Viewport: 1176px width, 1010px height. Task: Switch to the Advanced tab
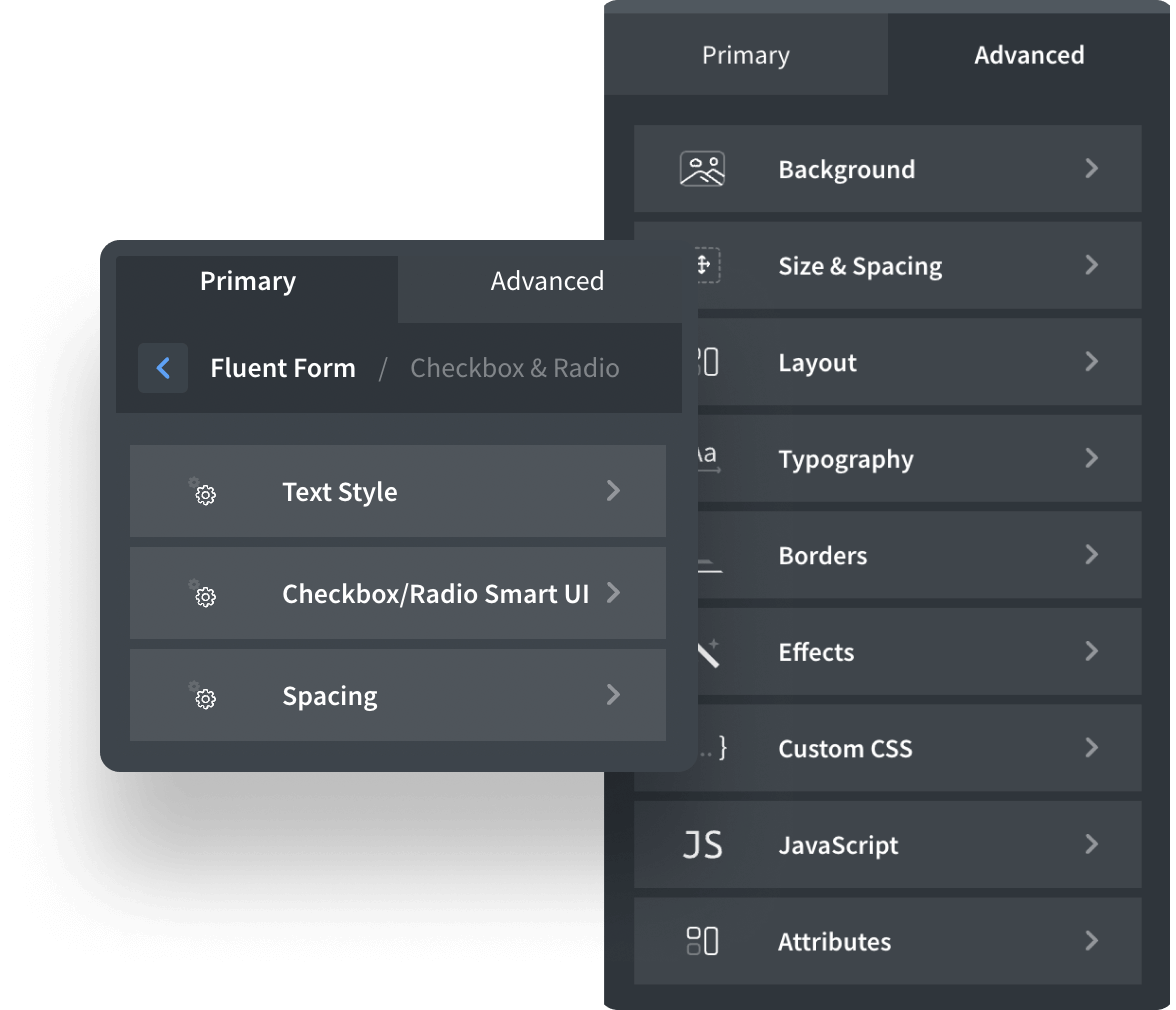[x=1029, y=55]
